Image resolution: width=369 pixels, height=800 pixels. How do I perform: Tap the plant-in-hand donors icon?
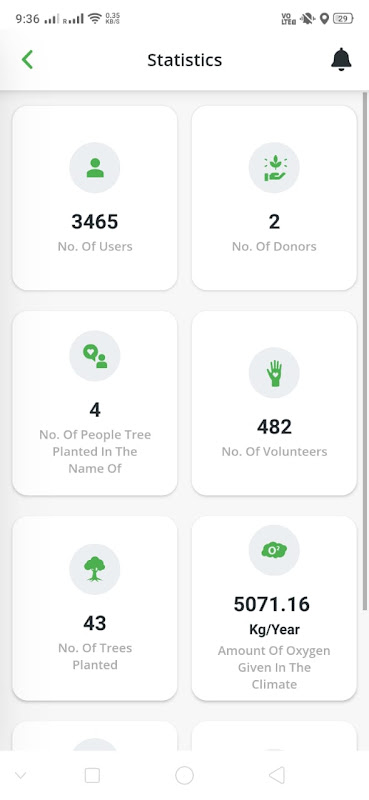click(x=274, y=167)
